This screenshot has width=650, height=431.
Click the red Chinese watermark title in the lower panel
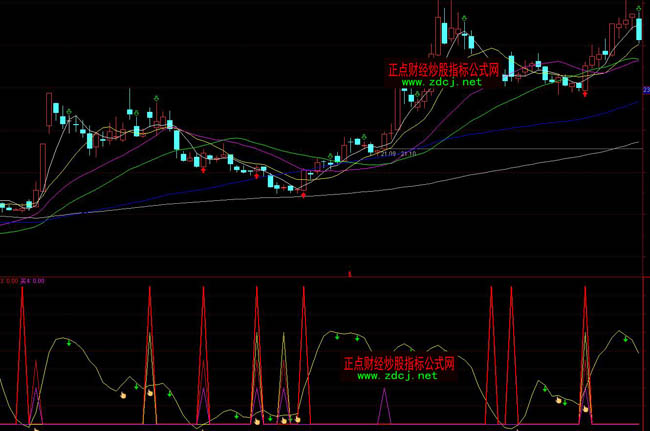[x=398, y=363]
